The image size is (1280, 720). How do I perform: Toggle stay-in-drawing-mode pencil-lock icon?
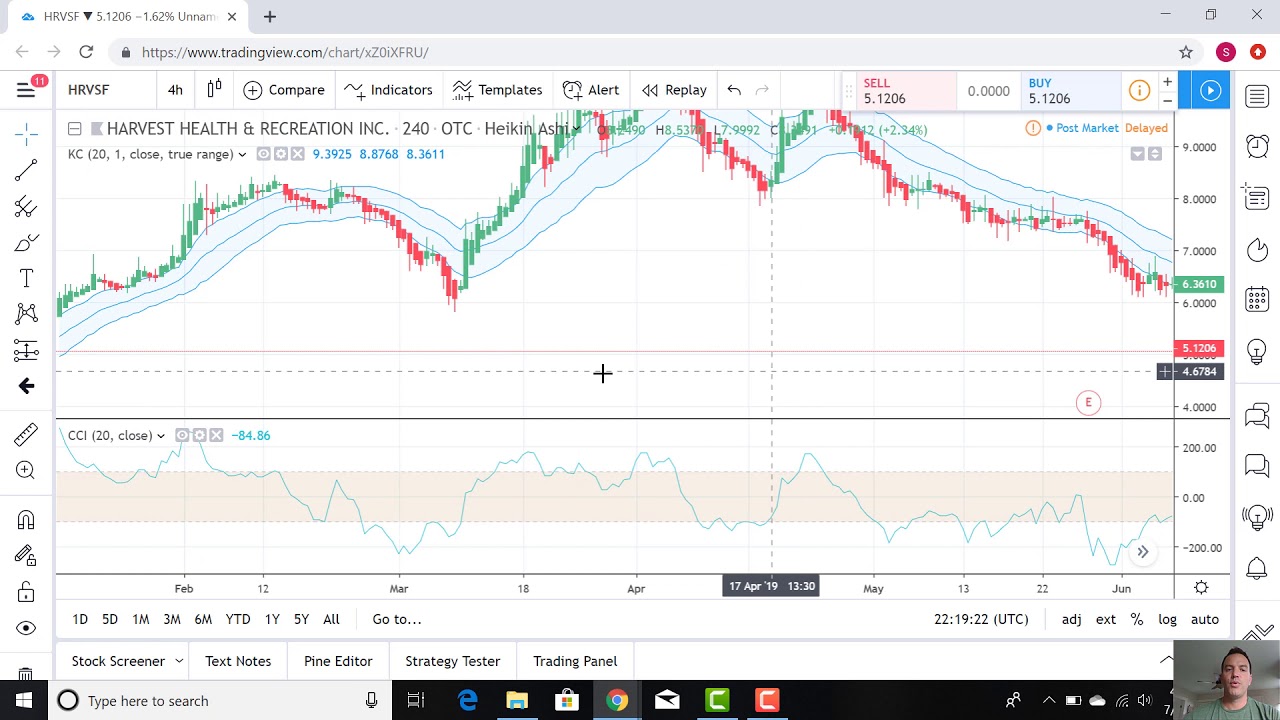coord(26,556)
